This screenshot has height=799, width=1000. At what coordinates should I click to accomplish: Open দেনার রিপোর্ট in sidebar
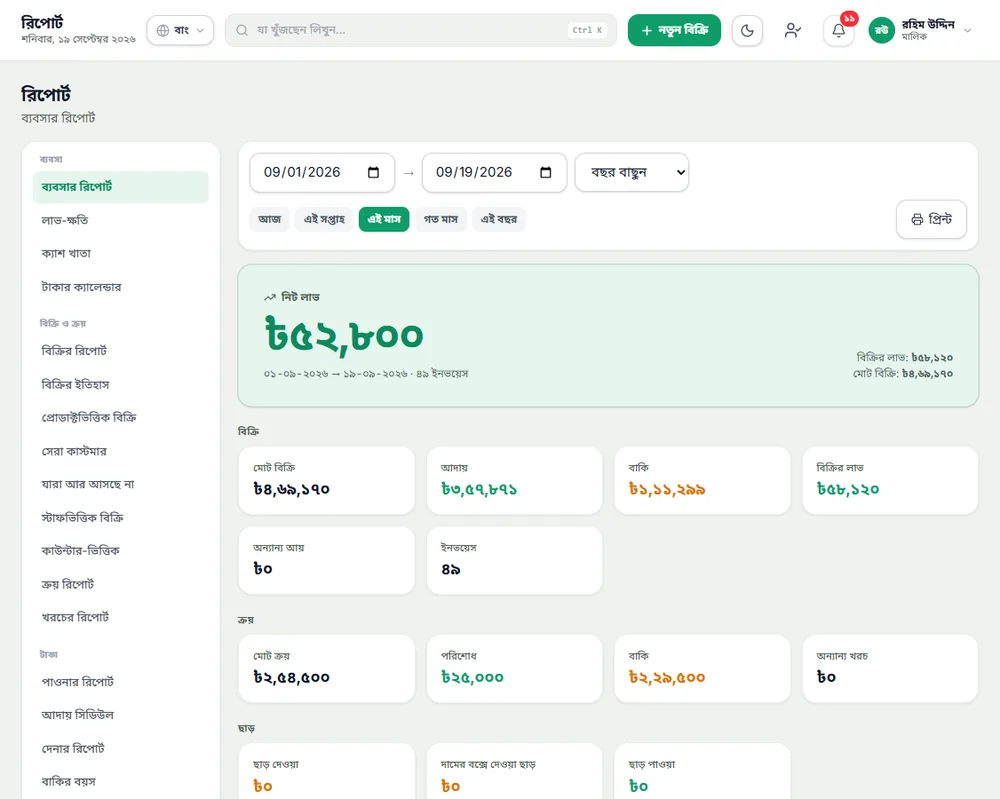pyautogui.click(x=121, y=749)
